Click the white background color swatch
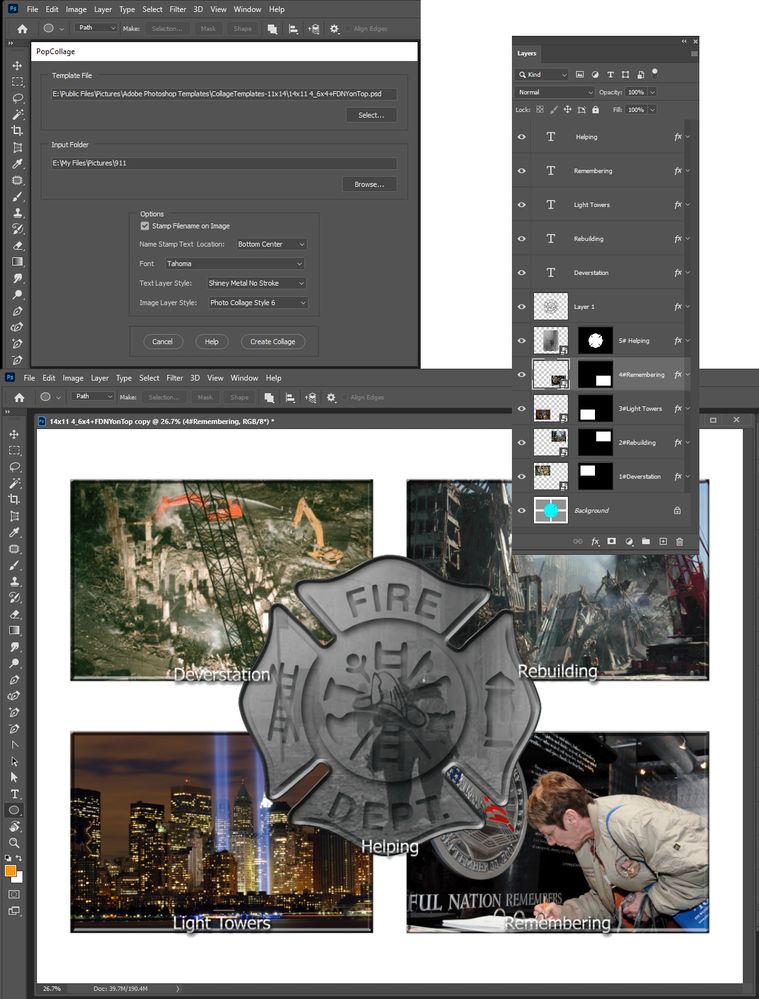The image size is (759, 999). [19, 878]
